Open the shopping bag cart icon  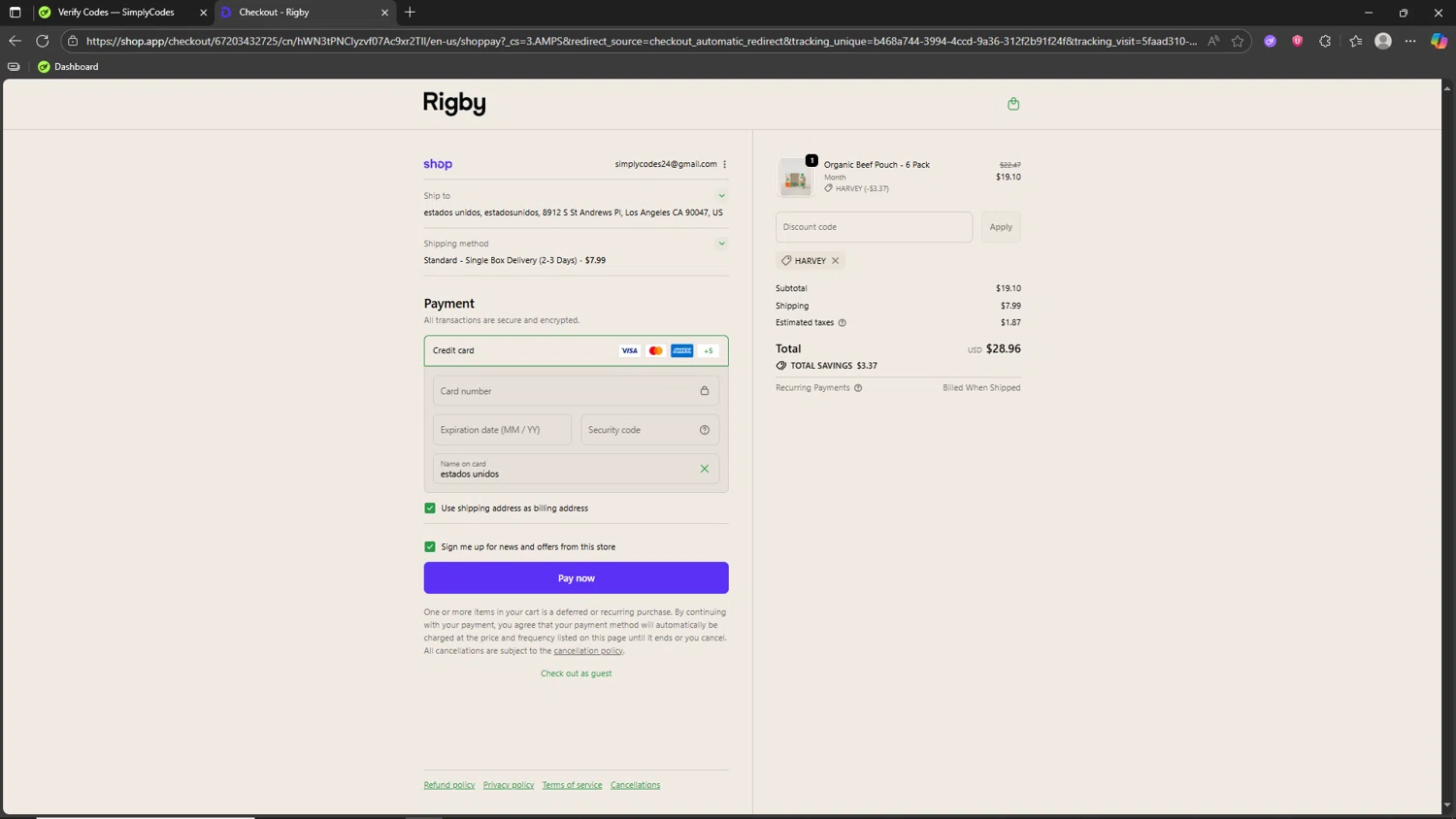[1013, 104]
